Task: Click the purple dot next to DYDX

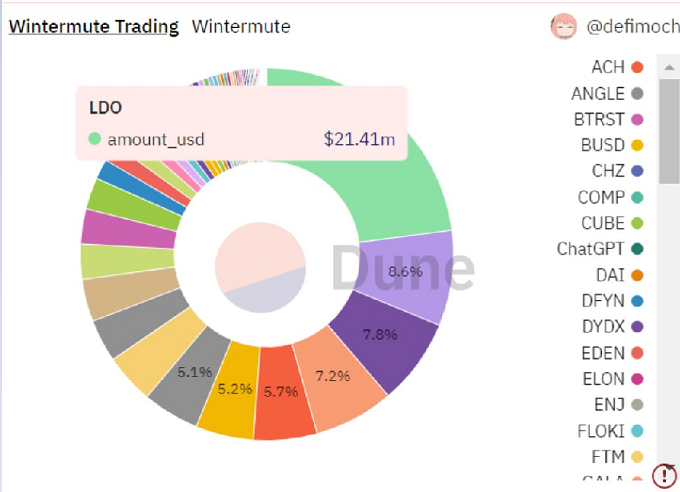Action: coord(636,327)
